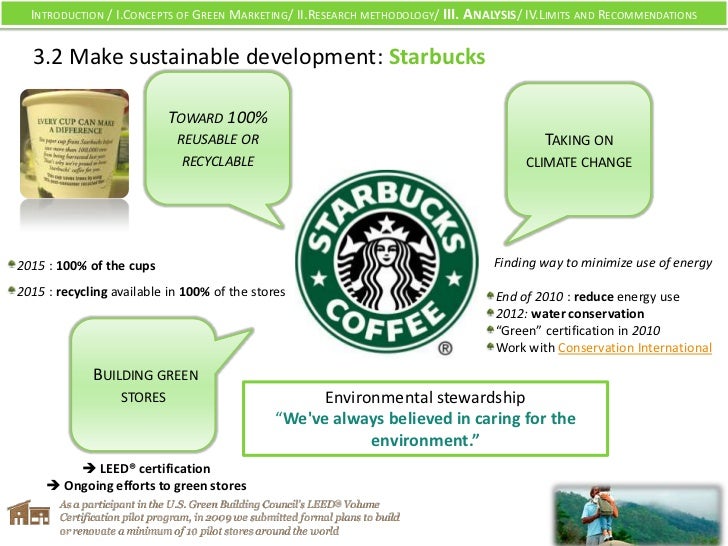728x546 pixels.
Task: Select the green 'Starbucks' word in the title
Action: [437, 57]
